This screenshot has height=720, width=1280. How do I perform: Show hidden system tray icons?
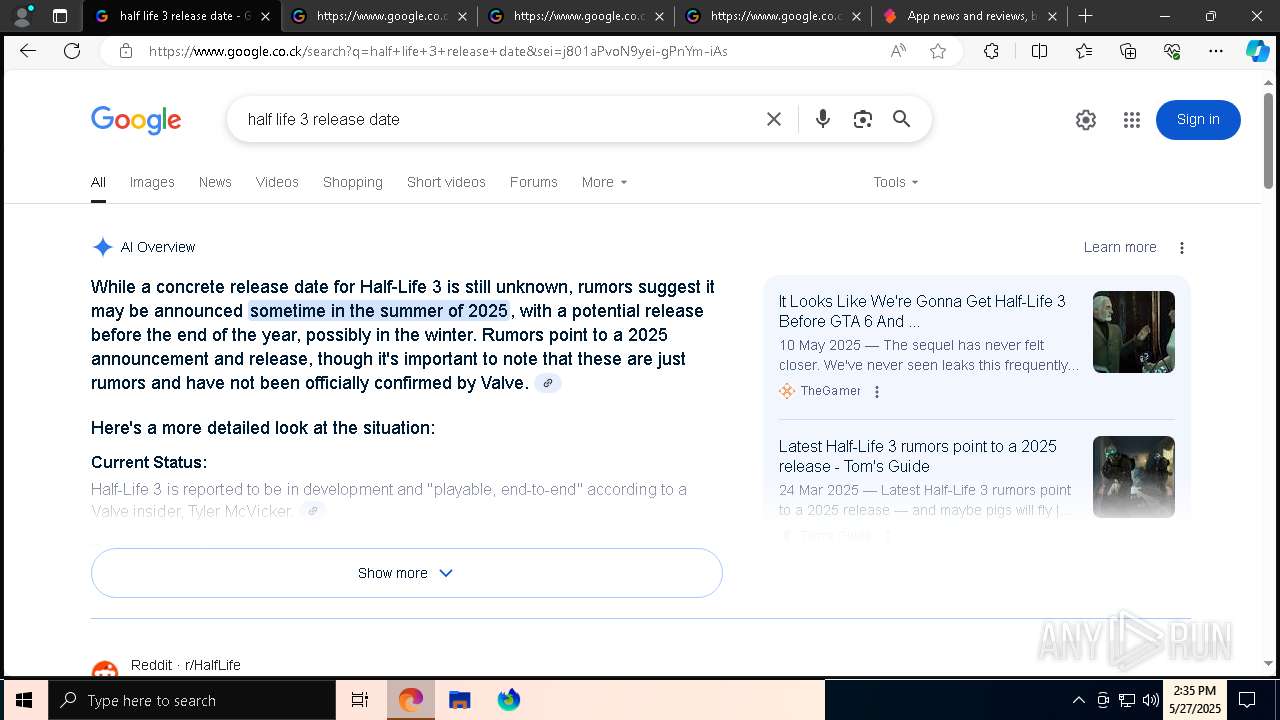[x=1078, y=700]
